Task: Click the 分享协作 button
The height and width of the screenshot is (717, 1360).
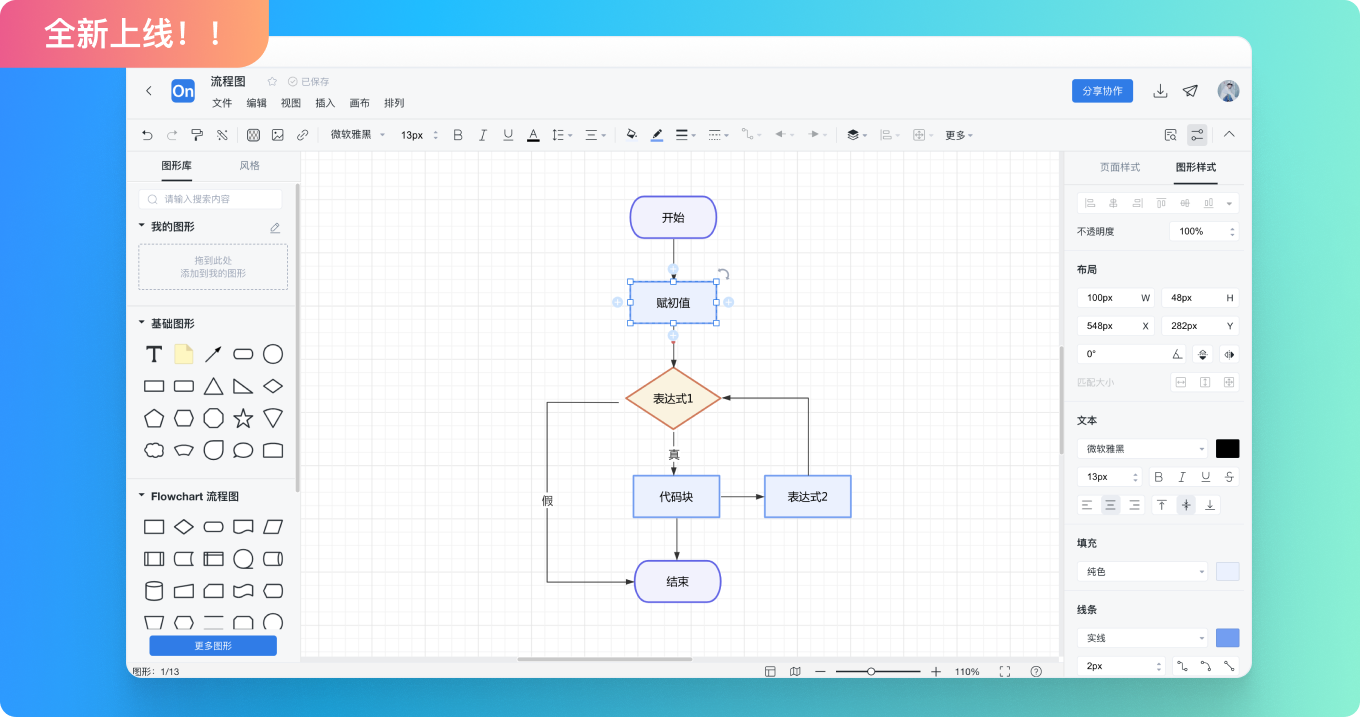Action: tap(1102, 91)
